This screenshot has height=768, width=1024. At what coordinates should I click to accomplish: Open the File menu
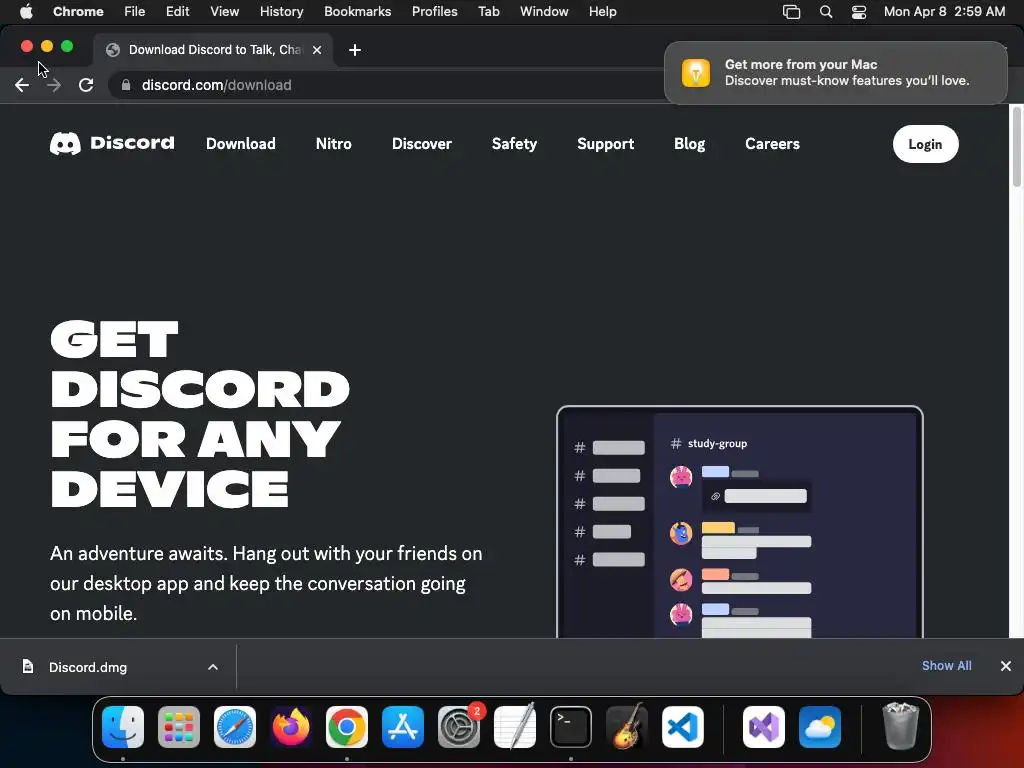(135, 11)
